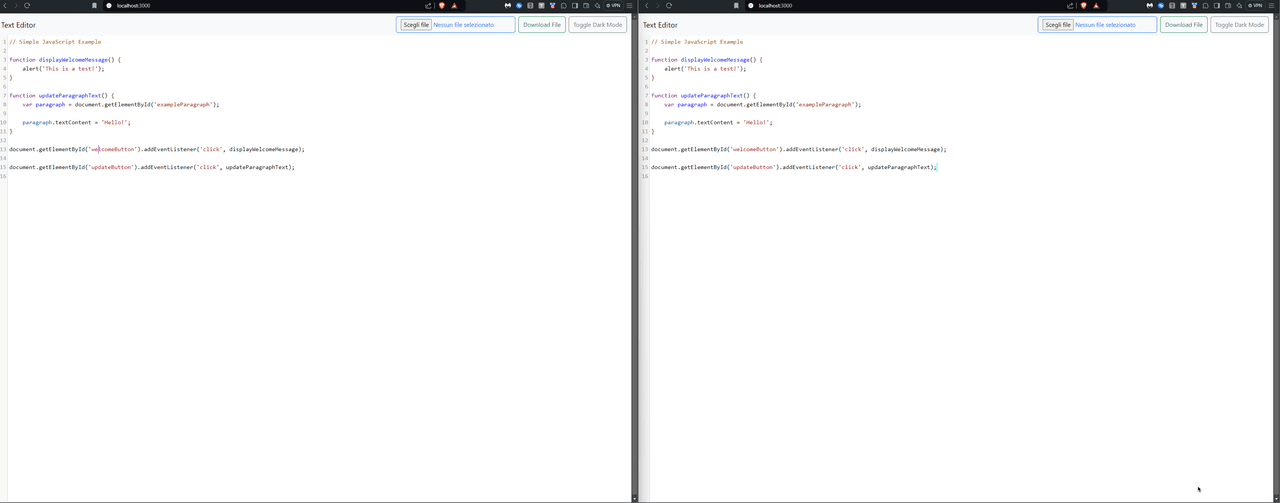Screen dimensions: 1280x503
Task: Go back using right browser's back arrow
Action: point(646,5)
